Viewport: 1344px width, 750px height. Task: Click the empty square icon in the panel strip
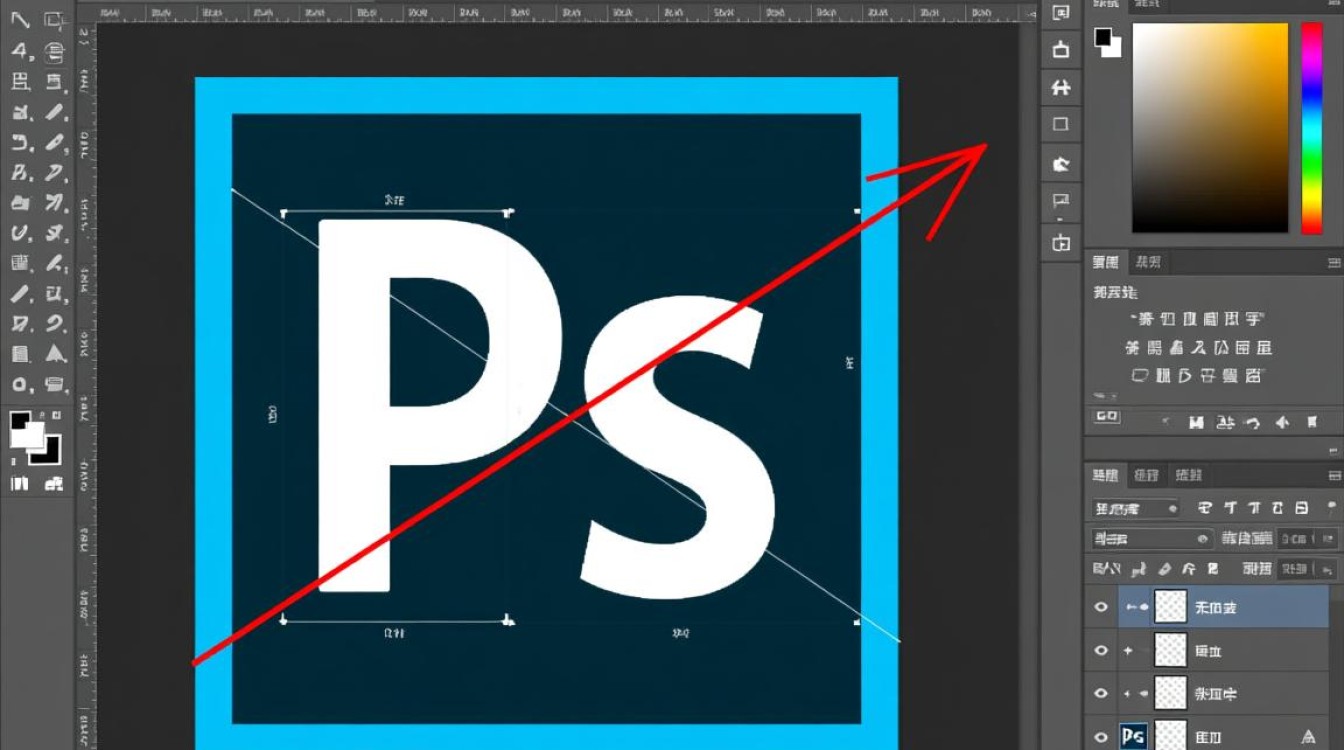pos(1061,125)
